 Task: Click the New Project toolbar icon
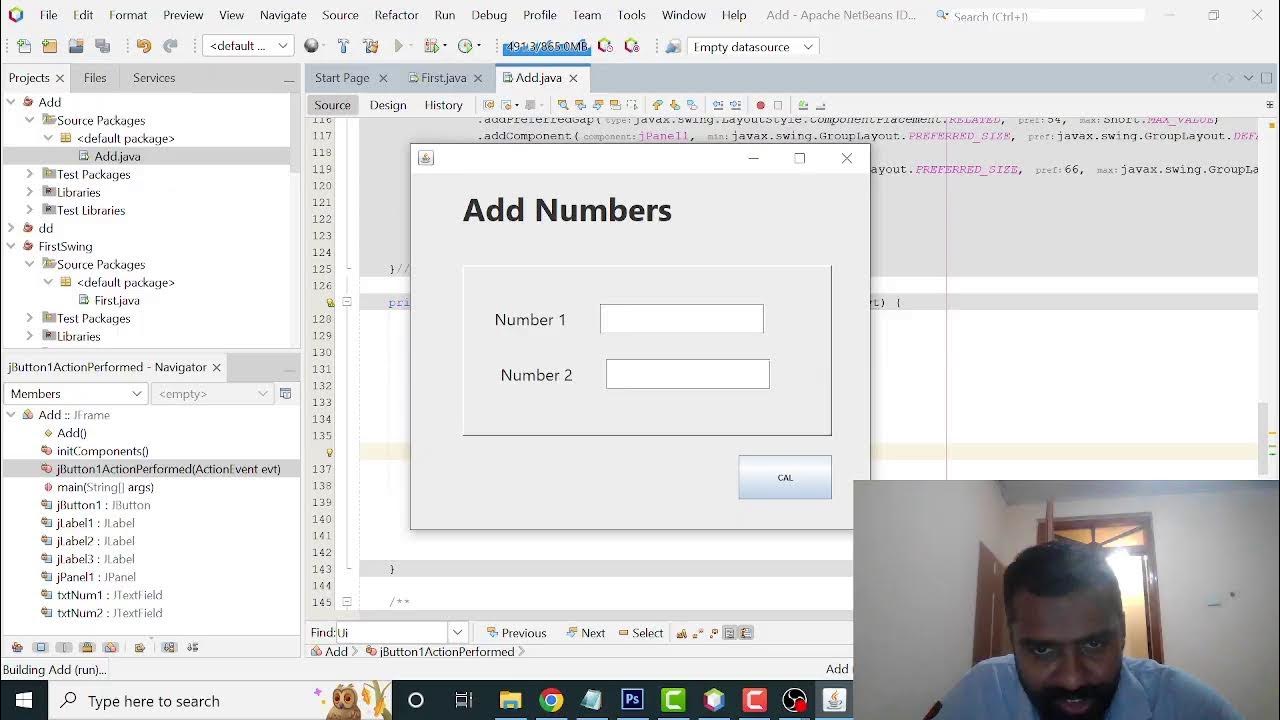(49, 46)
